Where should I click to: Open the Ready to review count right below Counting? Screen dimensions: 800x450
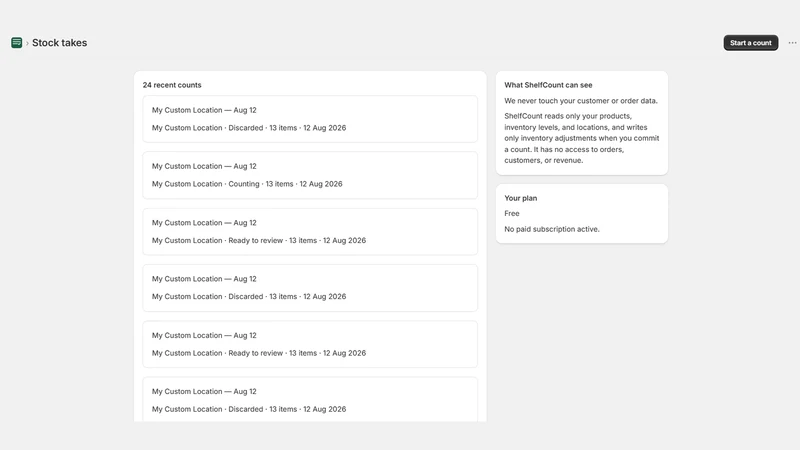(x=310, y=232)
